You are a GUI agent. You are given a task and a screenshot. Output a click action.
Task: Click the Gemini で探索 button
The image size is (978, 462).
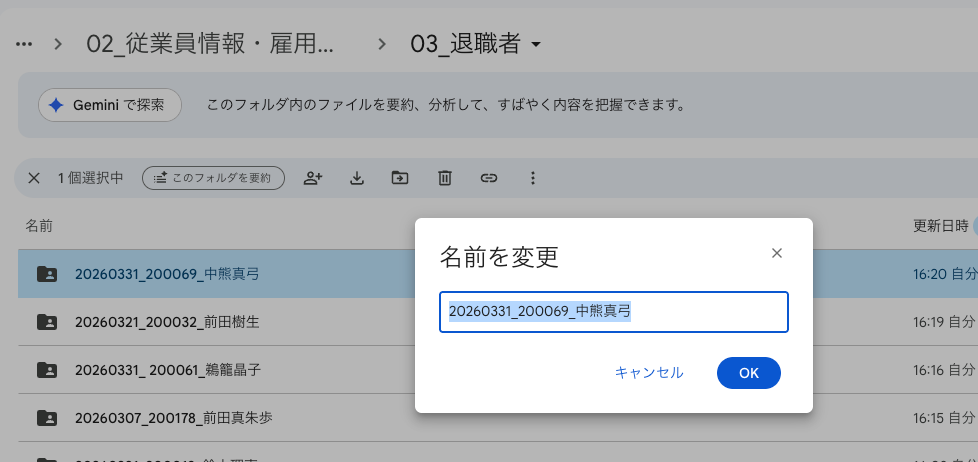(110, 105)
